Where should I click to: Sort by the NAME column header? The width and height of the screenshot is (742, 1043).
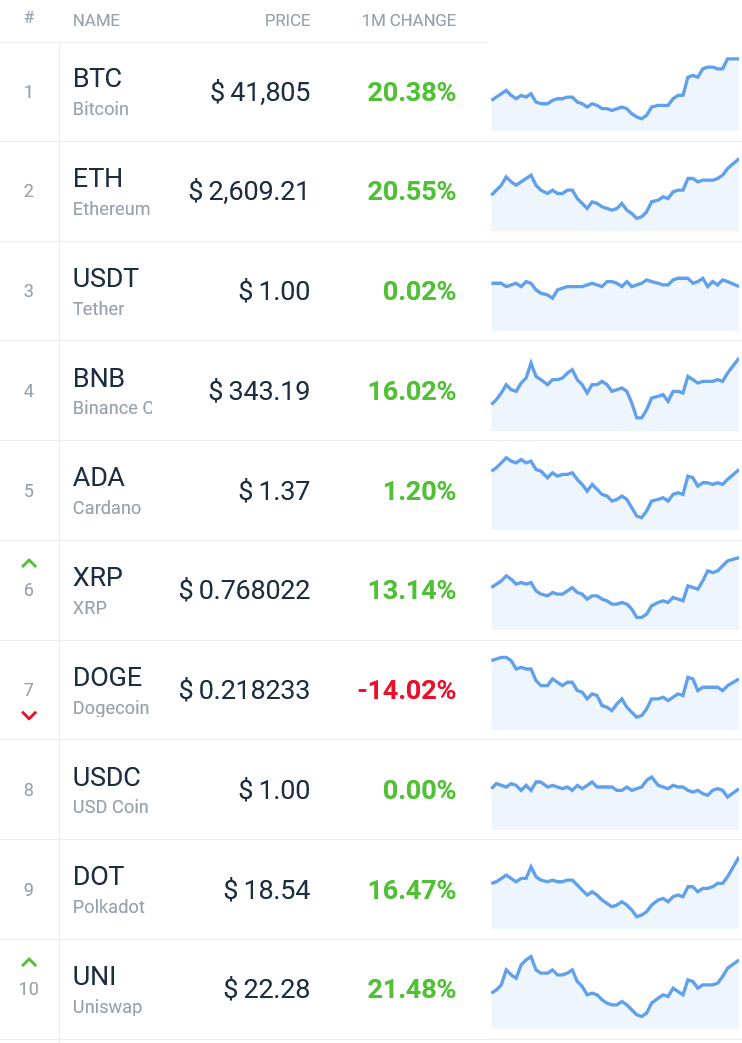pyautogui.click(x=96, y=21)
